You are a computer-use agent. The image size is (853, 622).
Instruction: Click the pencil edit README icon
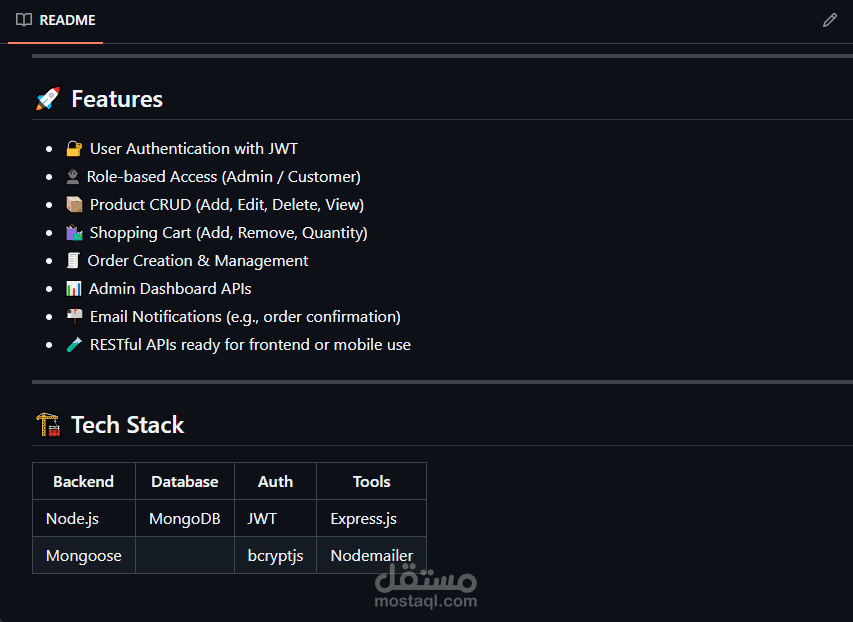tap(829, 20)
